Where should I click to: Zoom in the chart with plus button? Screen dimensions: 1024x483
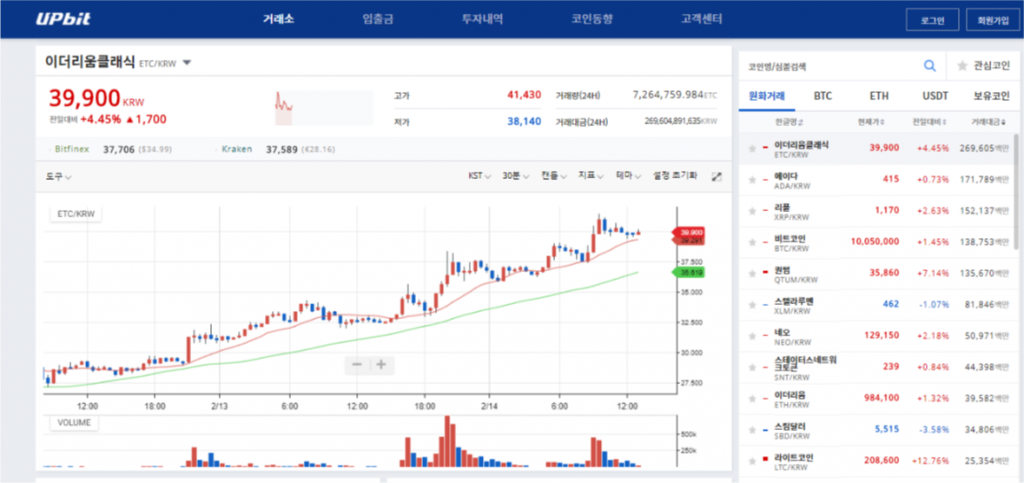point(381,365)
